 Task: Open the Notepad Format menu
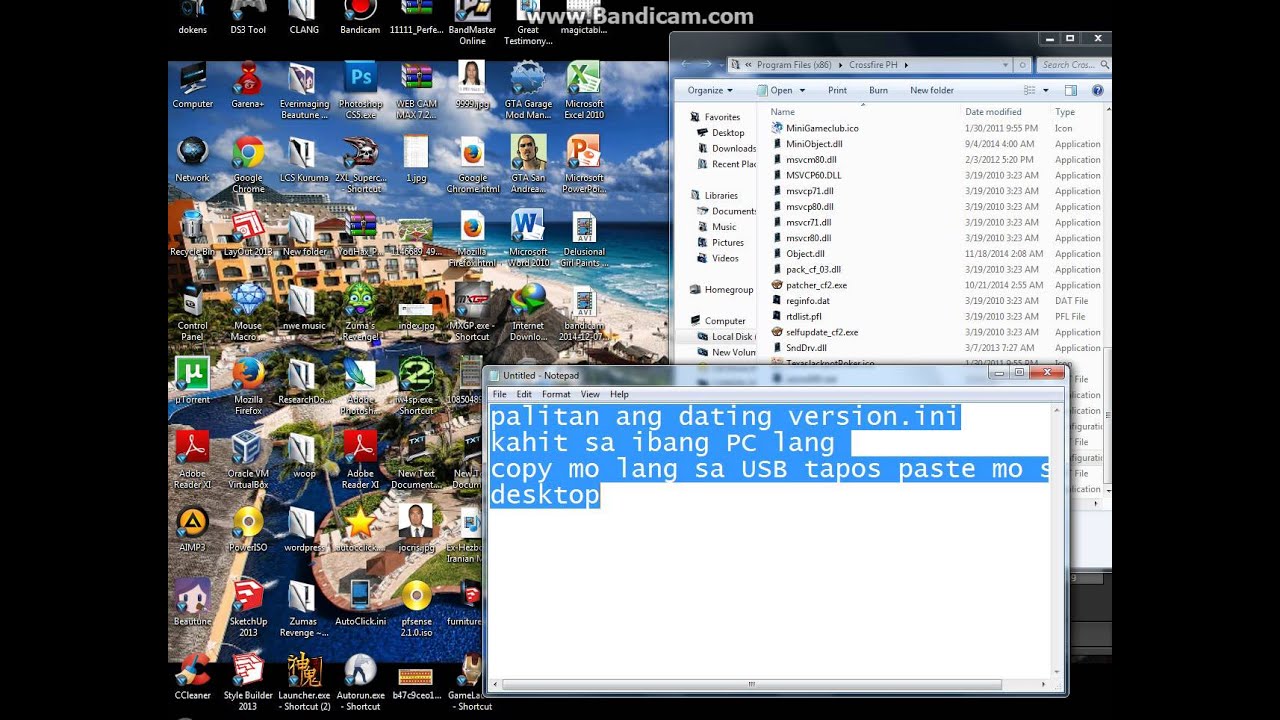click(556, 394)
